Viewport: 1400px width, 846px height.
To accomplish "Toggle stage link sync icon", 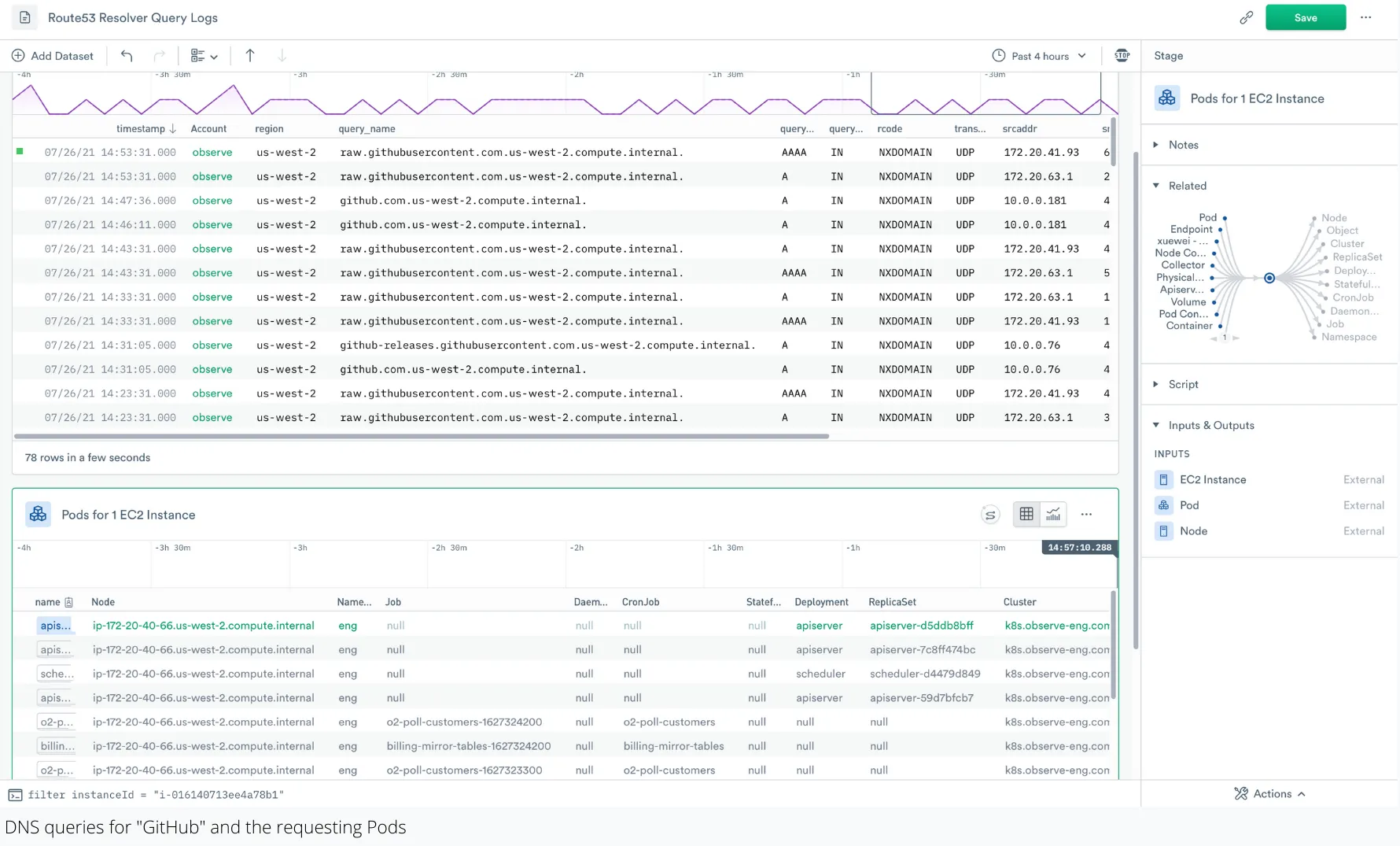I will click(990, 515).
